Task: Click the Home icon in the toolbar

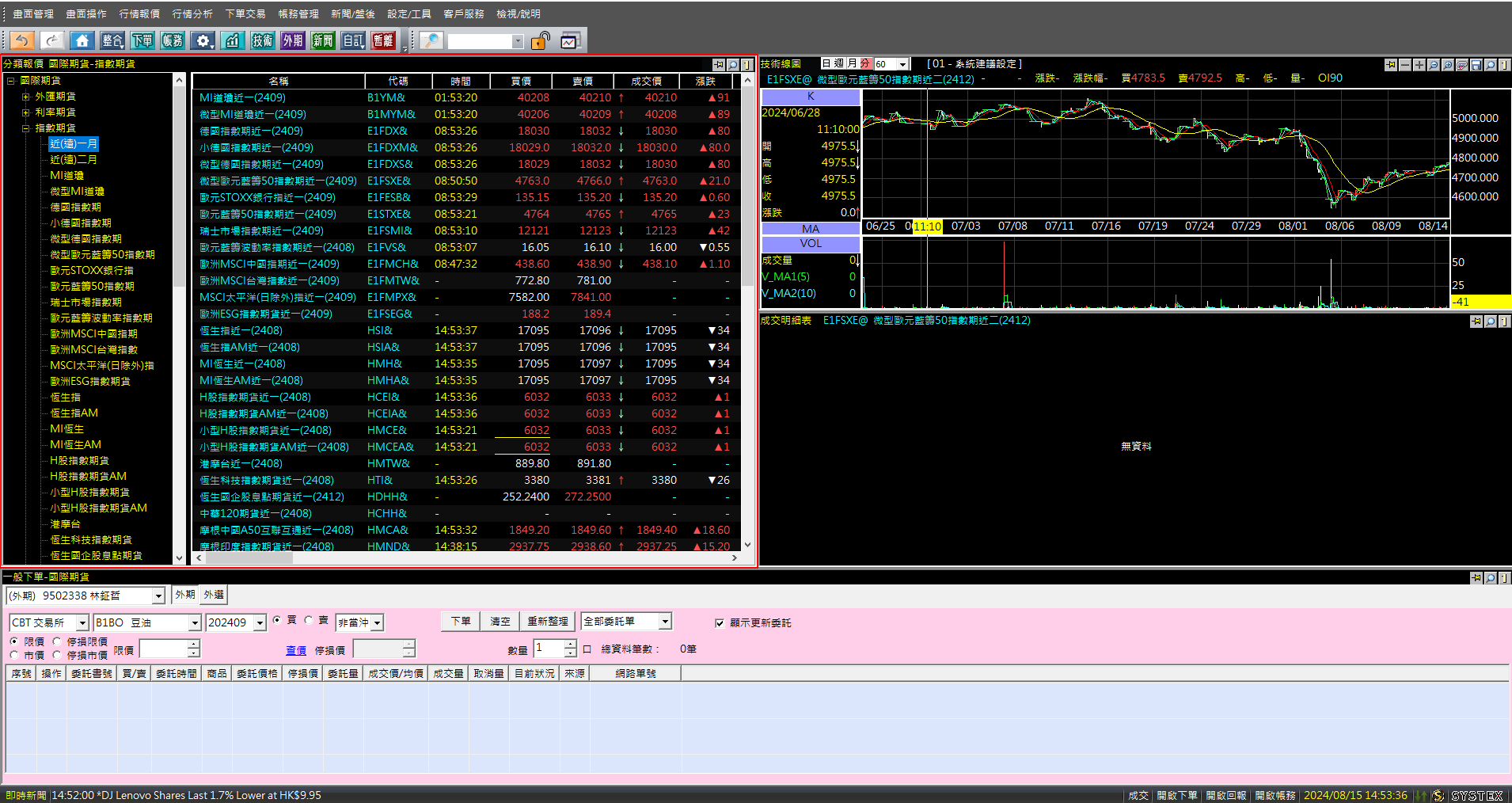Action: tap(82, 40)
